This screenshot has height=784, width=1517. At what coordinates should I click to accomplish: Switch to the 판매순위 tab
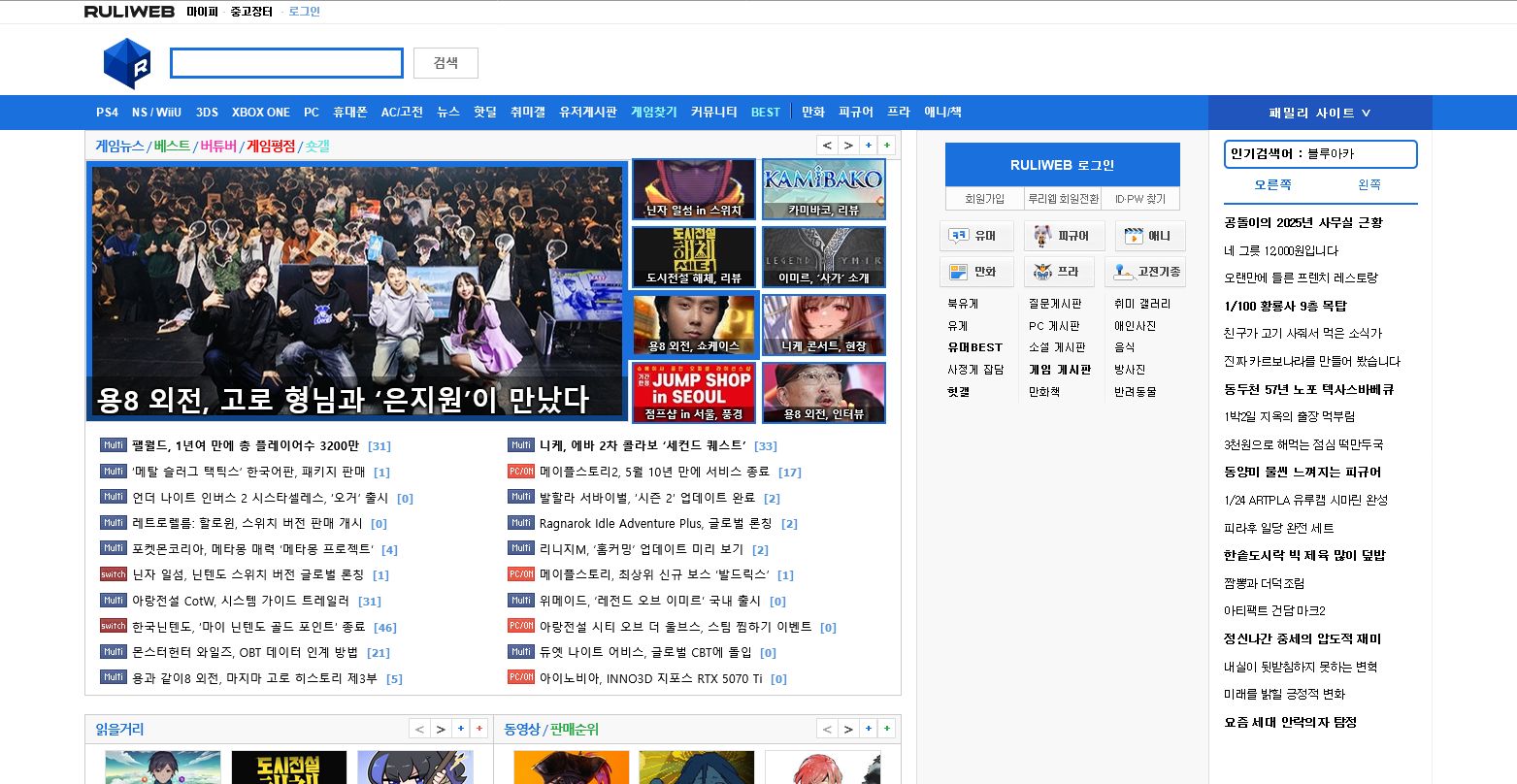pyautogui.click(x=575, y=730)
